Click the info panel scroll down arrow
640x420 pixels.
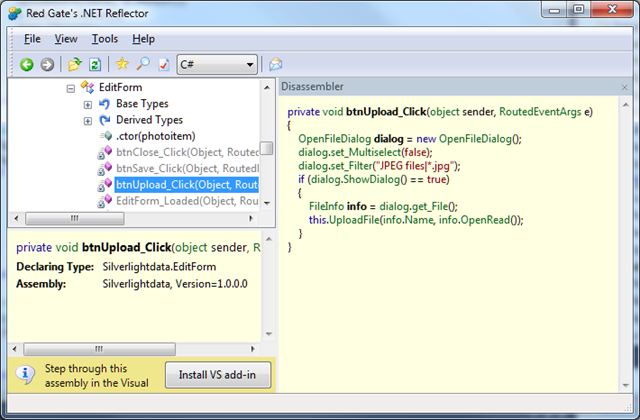[269, 334]
